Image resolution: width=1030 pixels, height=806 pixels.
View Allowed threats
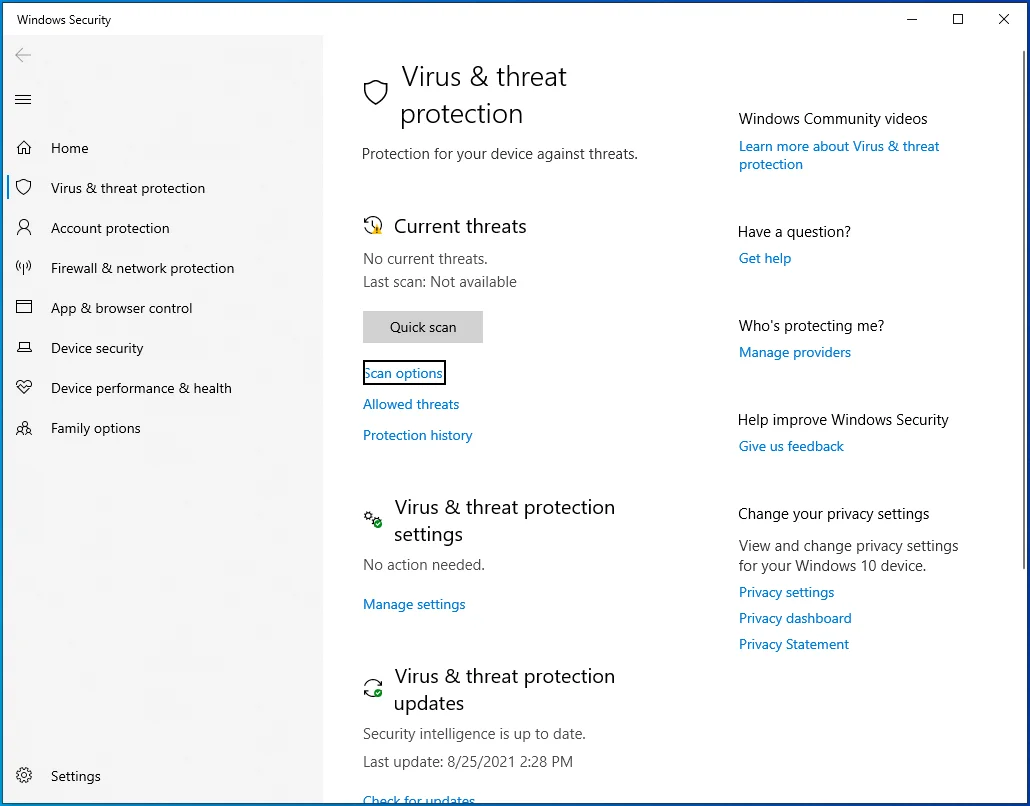[411, 405]
